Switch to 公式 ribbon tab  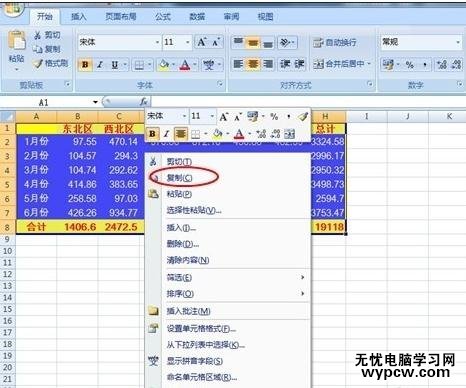coord(163,16)
